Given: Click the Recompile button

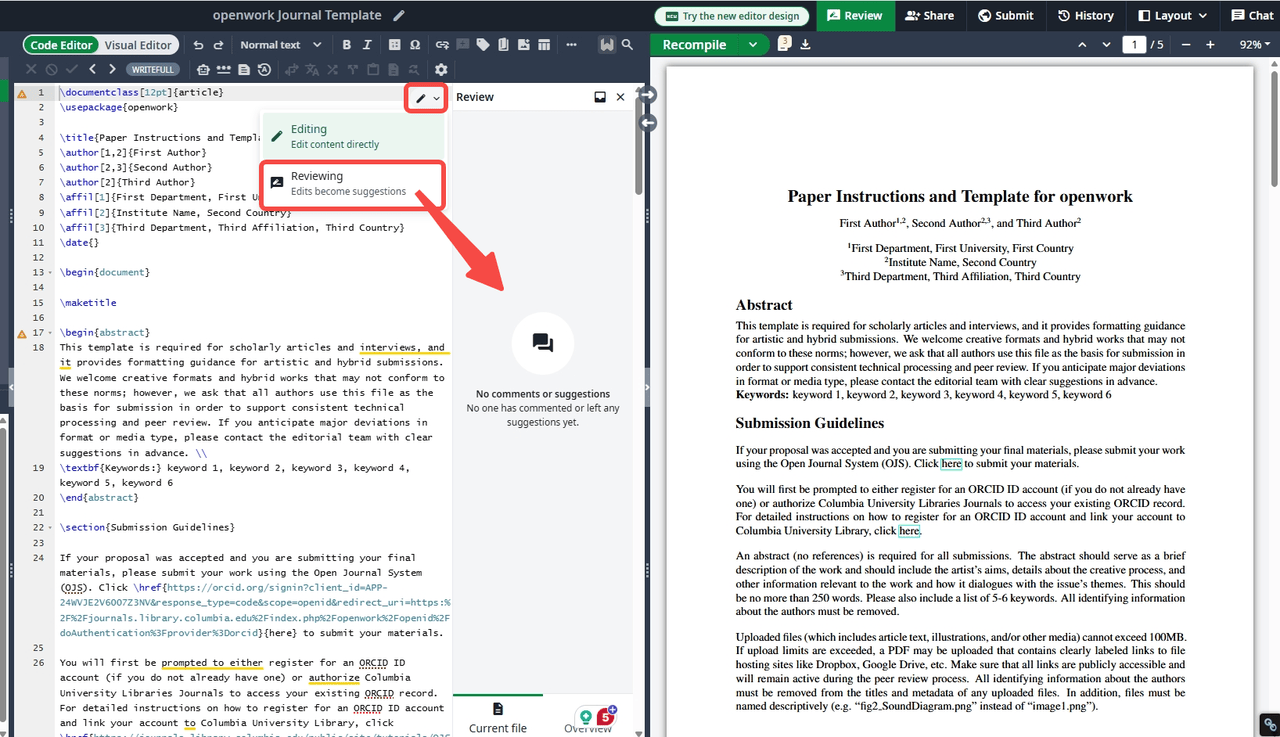Looking at the screenshot, I should click(x=694, y=45).
